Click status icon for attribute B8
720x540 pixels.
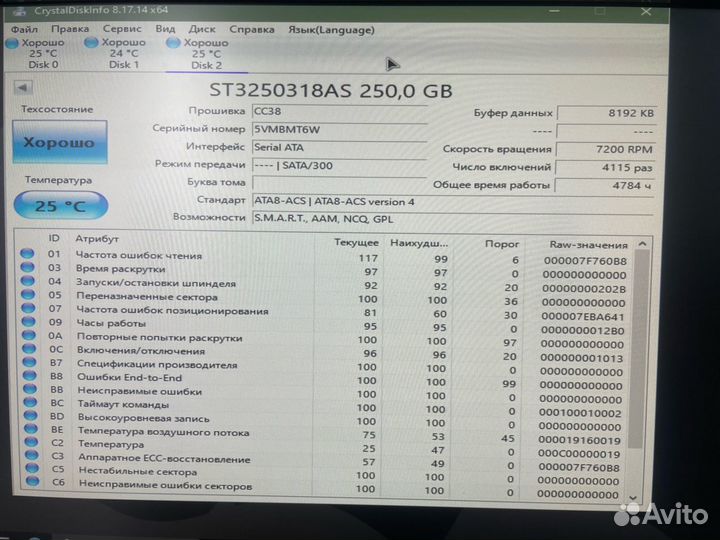(29, 375)
